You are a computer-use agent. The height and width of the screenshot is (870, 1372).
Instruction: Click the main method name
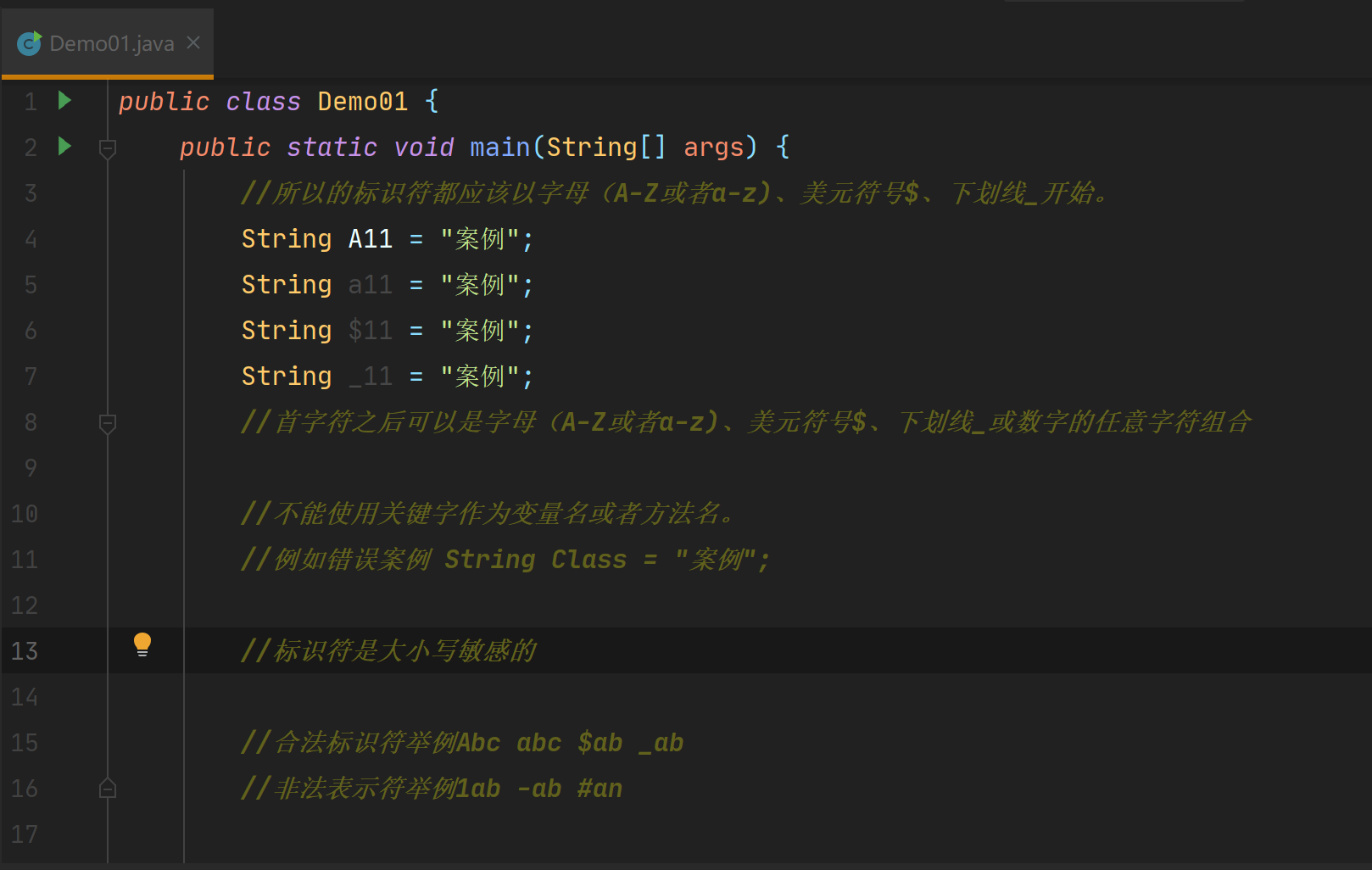point(499,148)
